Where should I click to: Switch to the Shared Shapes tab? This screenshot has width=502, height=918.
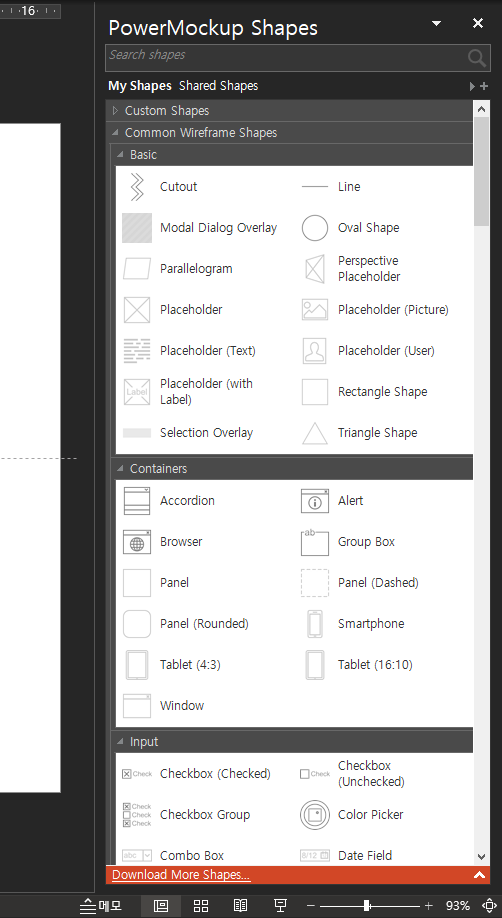(218, 85)
